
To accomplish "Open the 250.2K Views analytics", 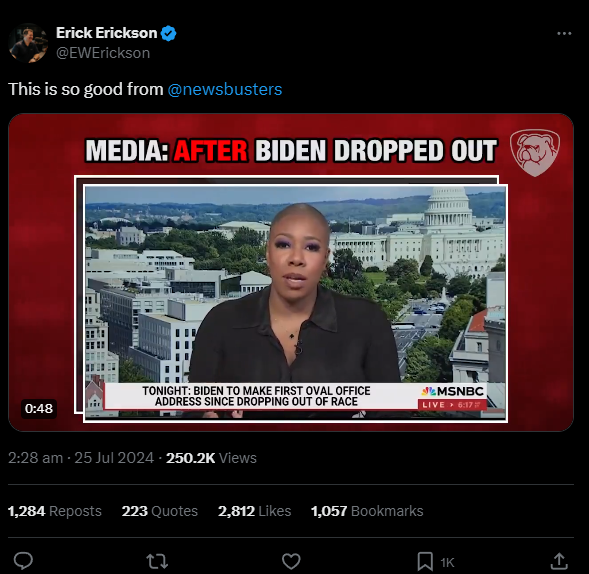I will [x=211, y=458].
